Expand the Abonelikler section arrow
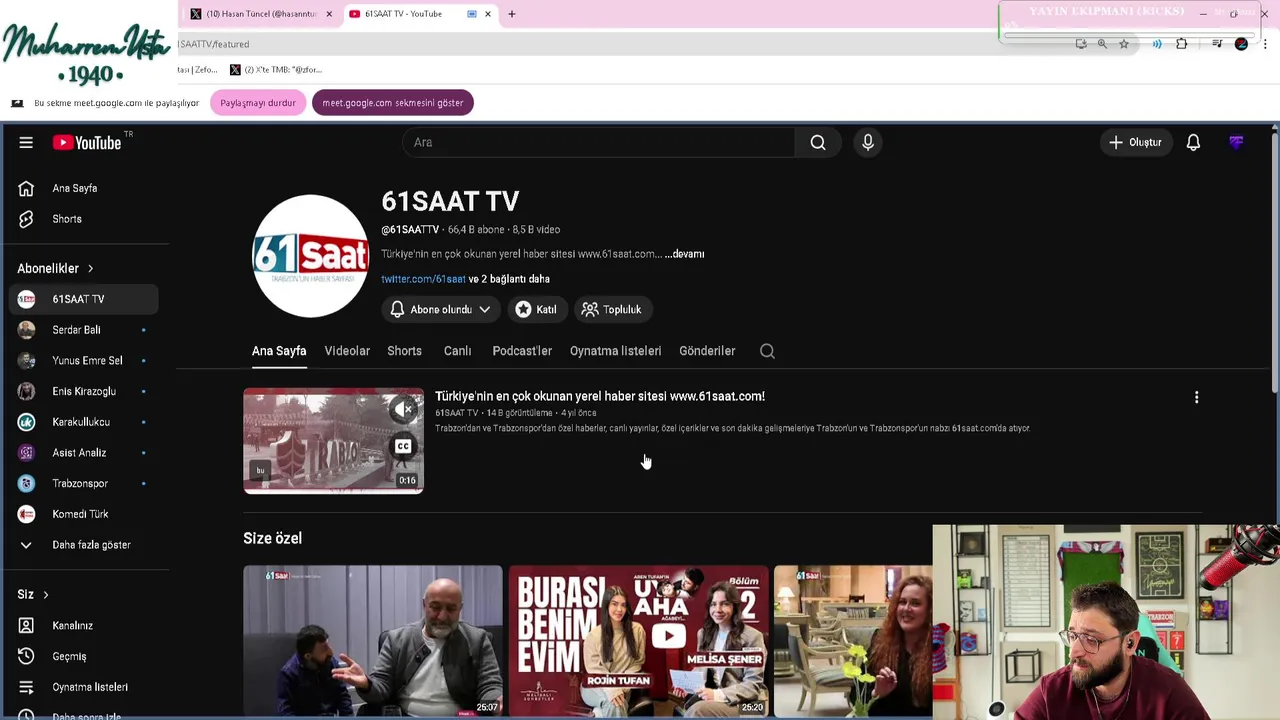 point(90,269)
